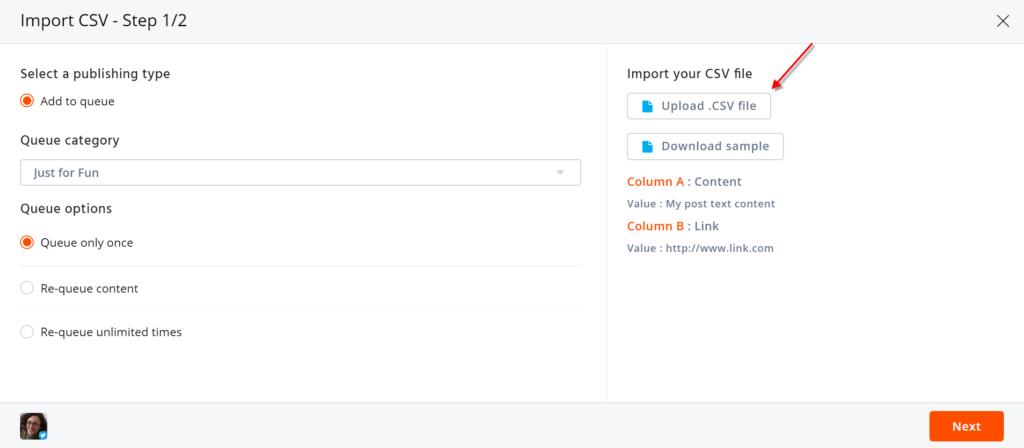
Task: Click the Download sample button
Action: click(x=705, y=146)
